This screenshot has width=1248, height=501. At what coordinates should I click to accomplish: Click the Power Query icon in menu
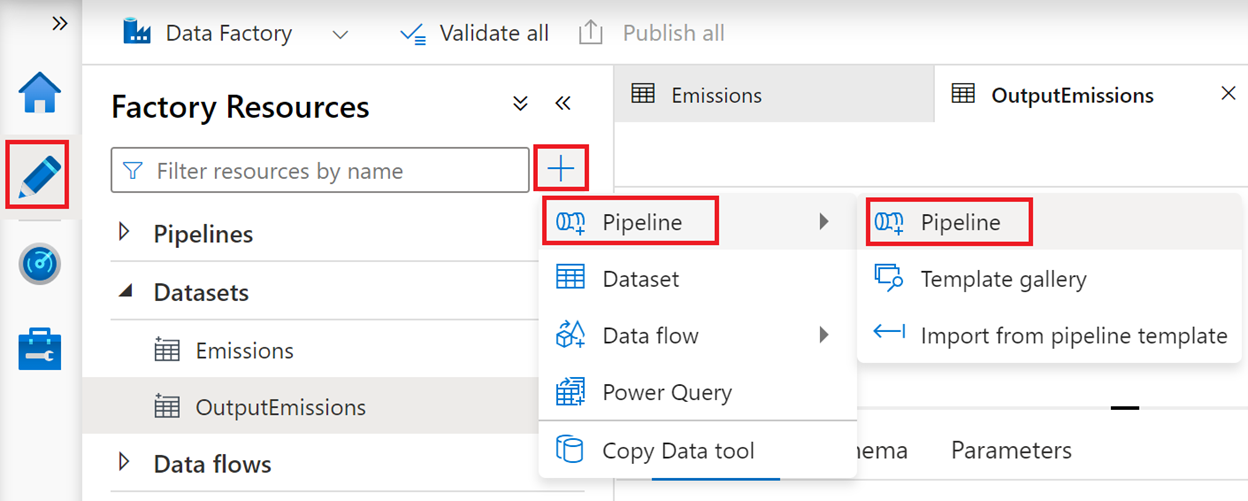tap(570, 392)
